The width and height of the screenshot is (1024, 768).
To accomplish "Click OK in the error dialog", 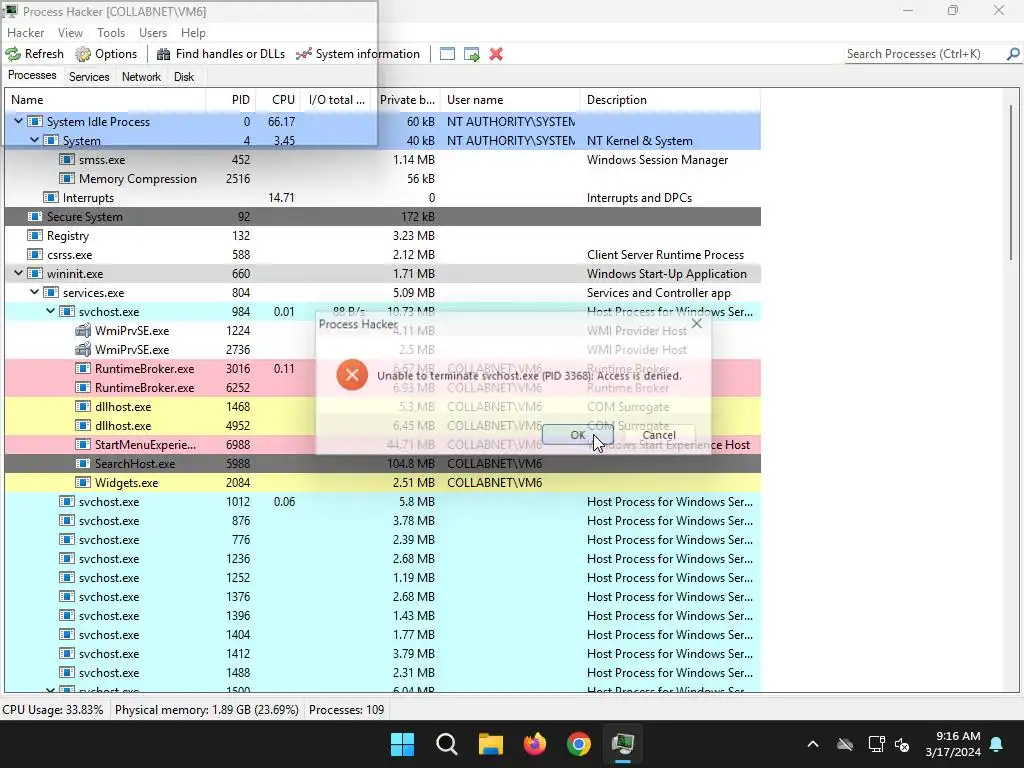I will (577, 434).
